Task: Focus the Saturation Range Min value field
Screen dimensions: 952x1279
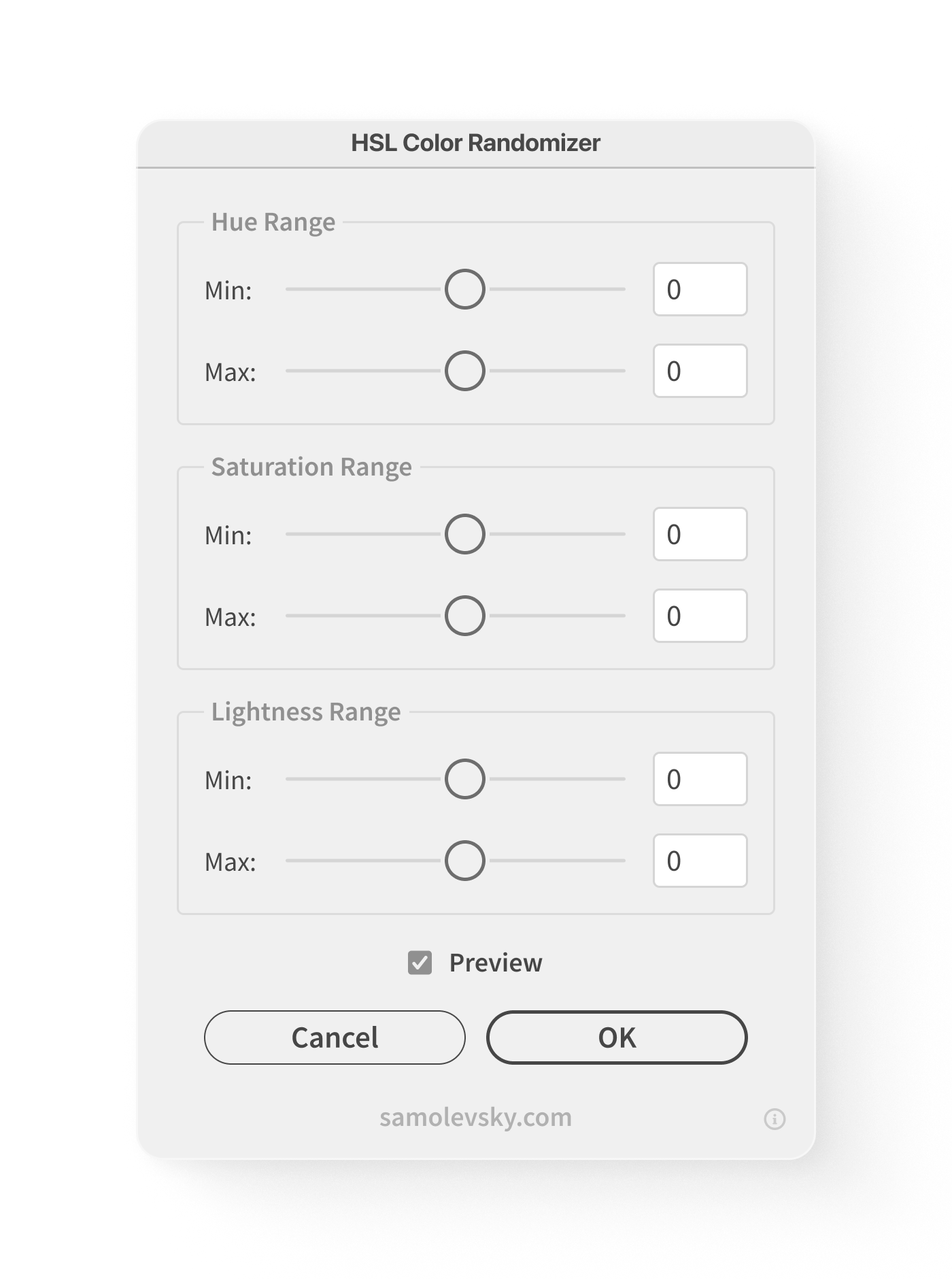Action: (x=700, y=534)
